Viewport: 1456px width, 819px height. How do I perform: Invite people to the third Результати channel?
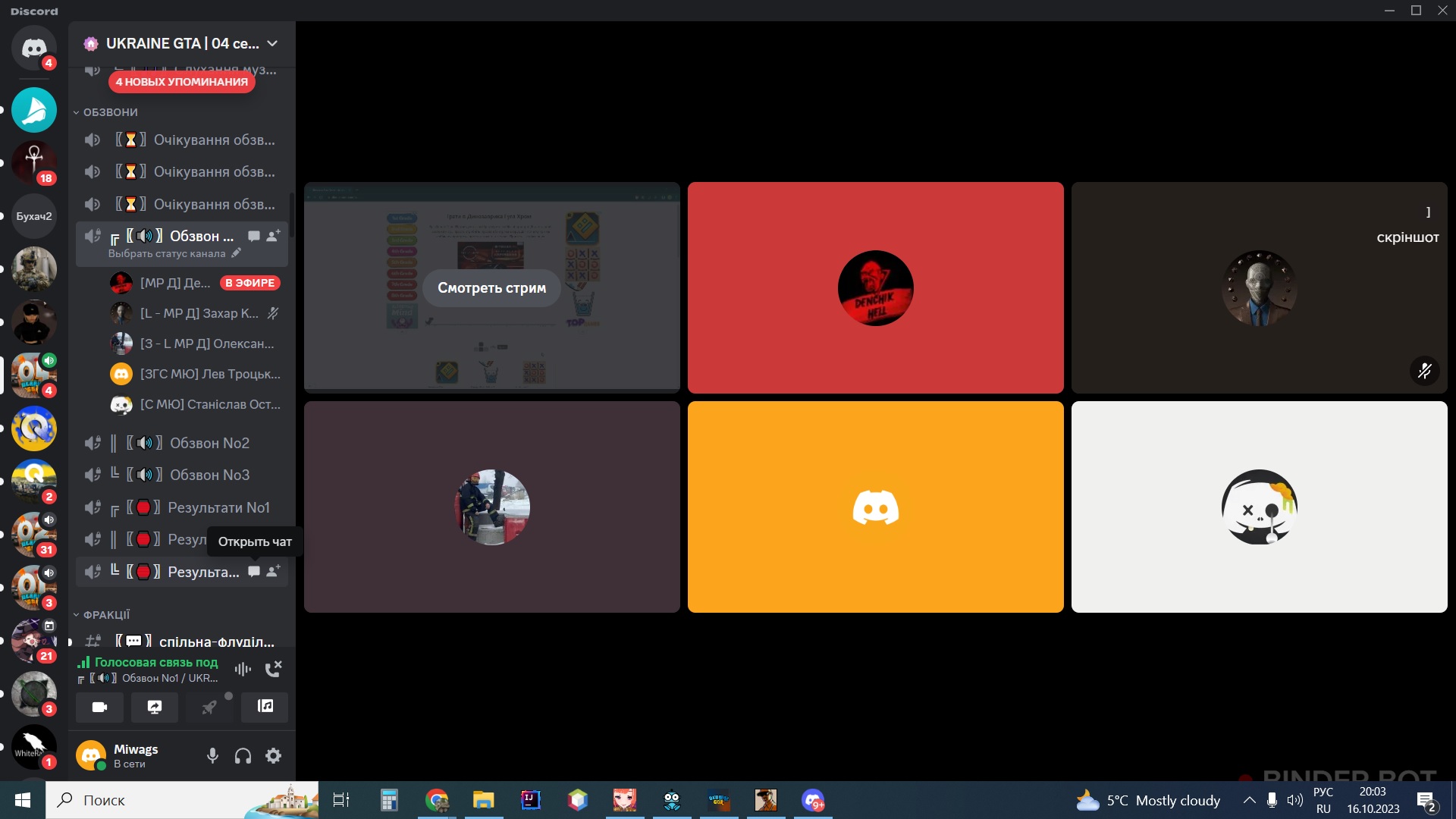tap(273, 571)
